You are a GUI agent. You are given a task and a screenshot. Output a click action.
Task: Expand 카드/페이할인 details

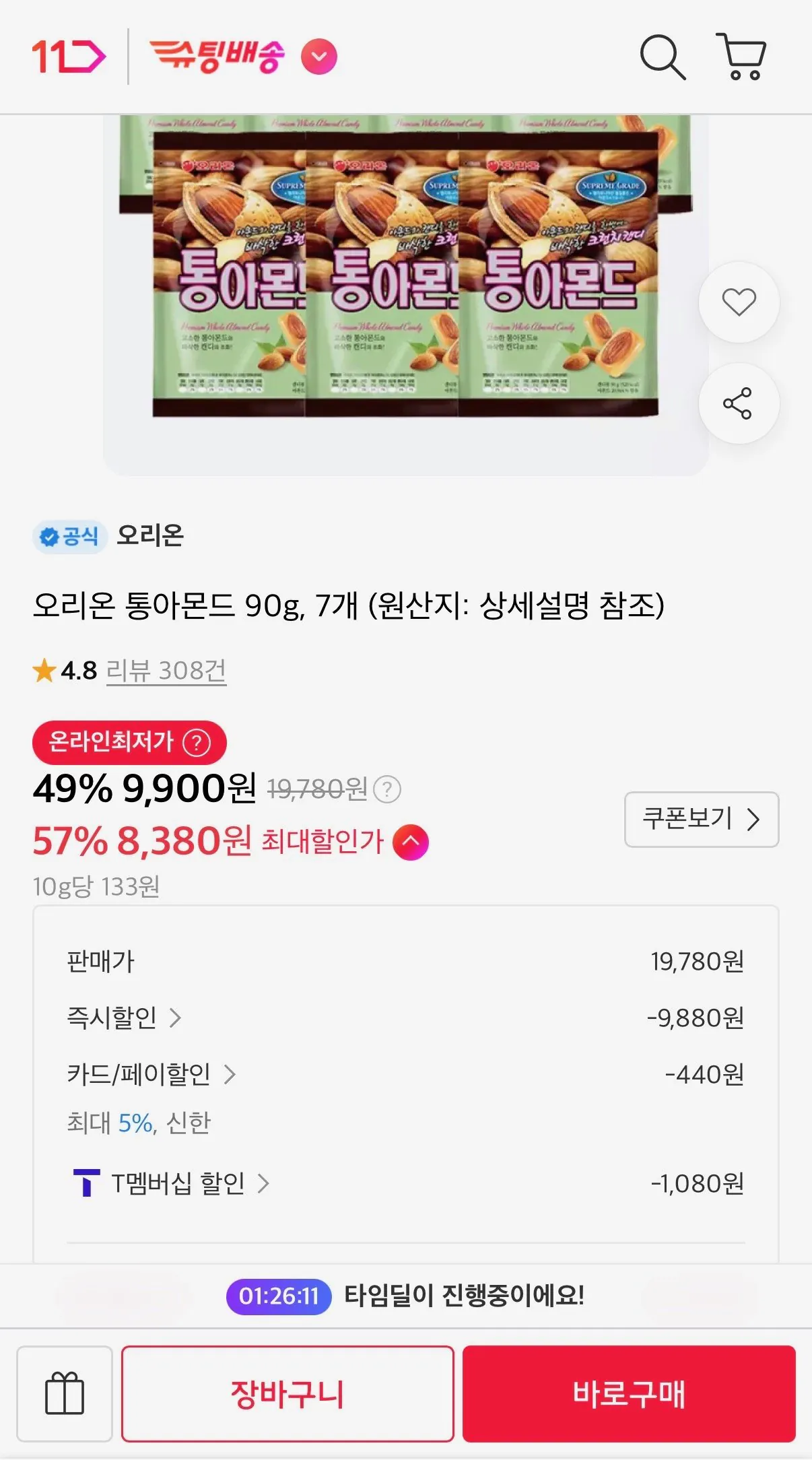[151, 1074]
